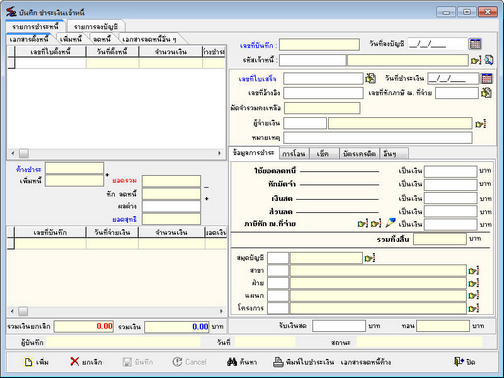This screenshot has width=504, height=378.
Task: Click the icon next to เลขที่ใบเสร็จ field
Action: [x=370, y=78]
